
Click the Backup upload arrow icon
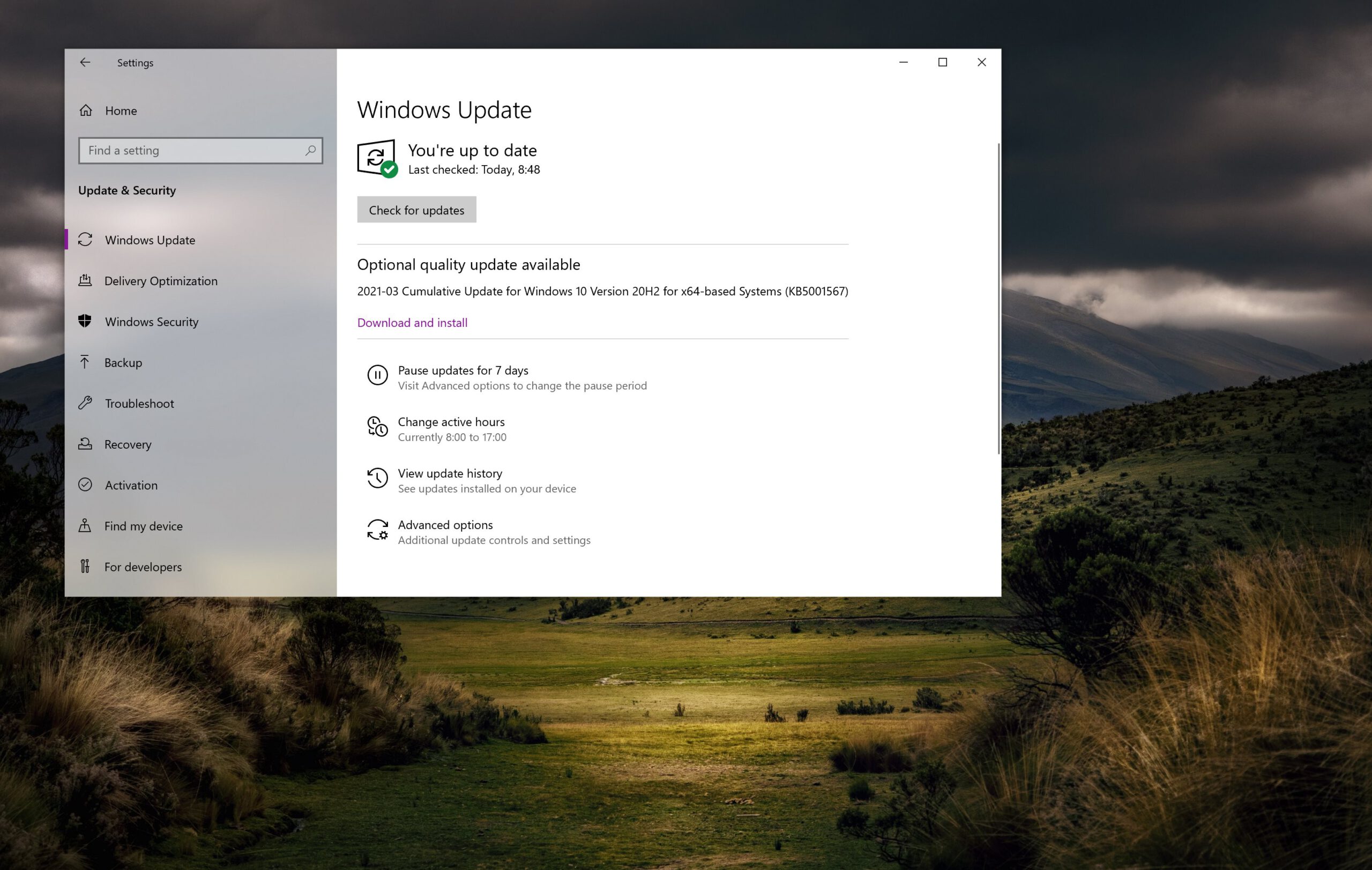click(x=84, y=362)
